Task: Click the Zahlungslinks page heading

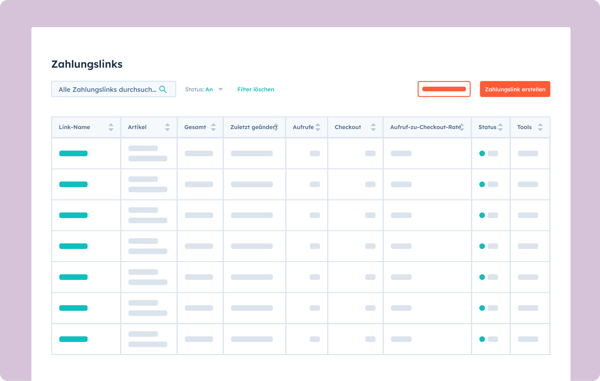Action: click(87, 64)
